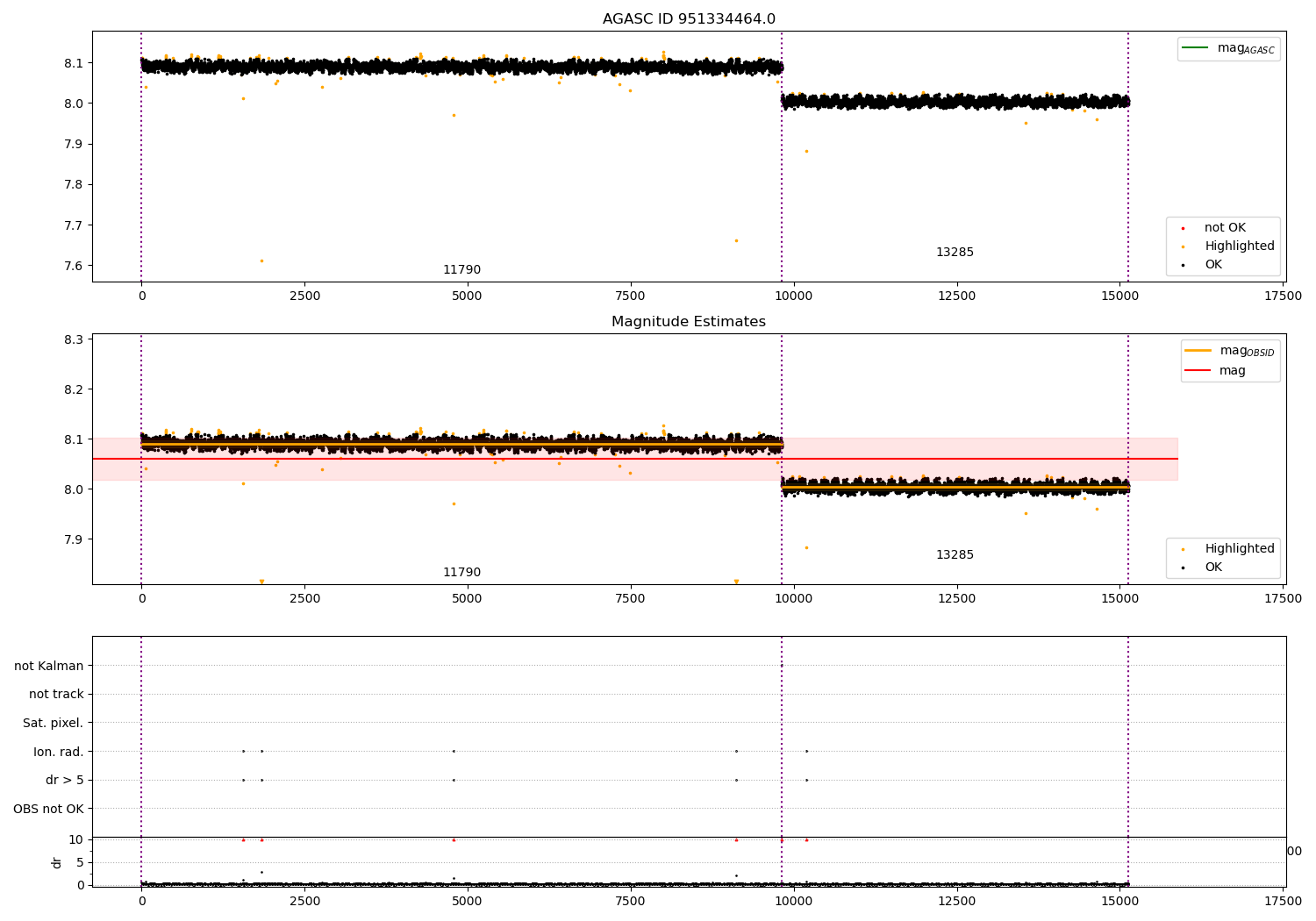
Task: Click the '7500' x-tick under Magnitude Estimates plot
Action: pos(630,598)
